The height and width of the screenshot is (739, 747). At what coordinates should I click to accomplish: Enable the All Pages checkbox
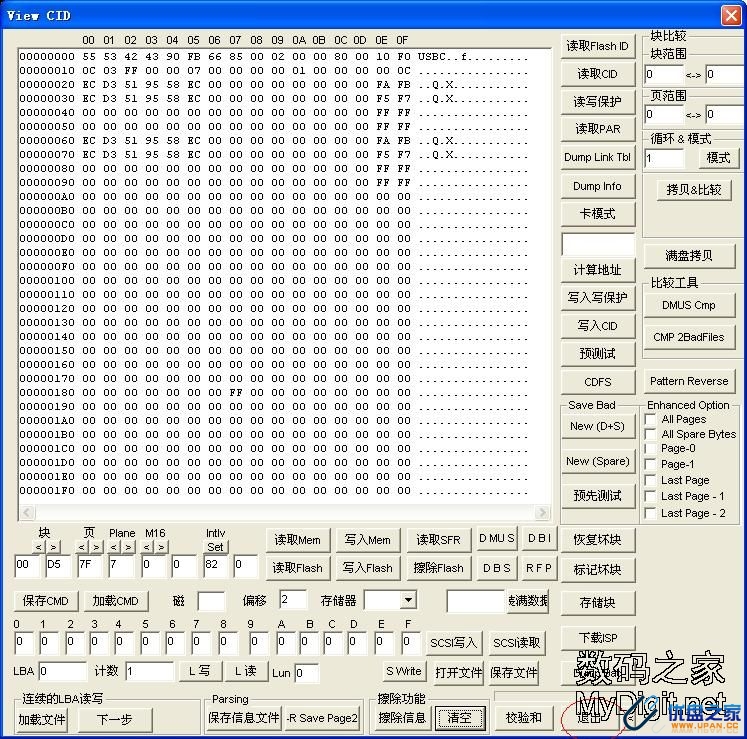pos(651,420)
